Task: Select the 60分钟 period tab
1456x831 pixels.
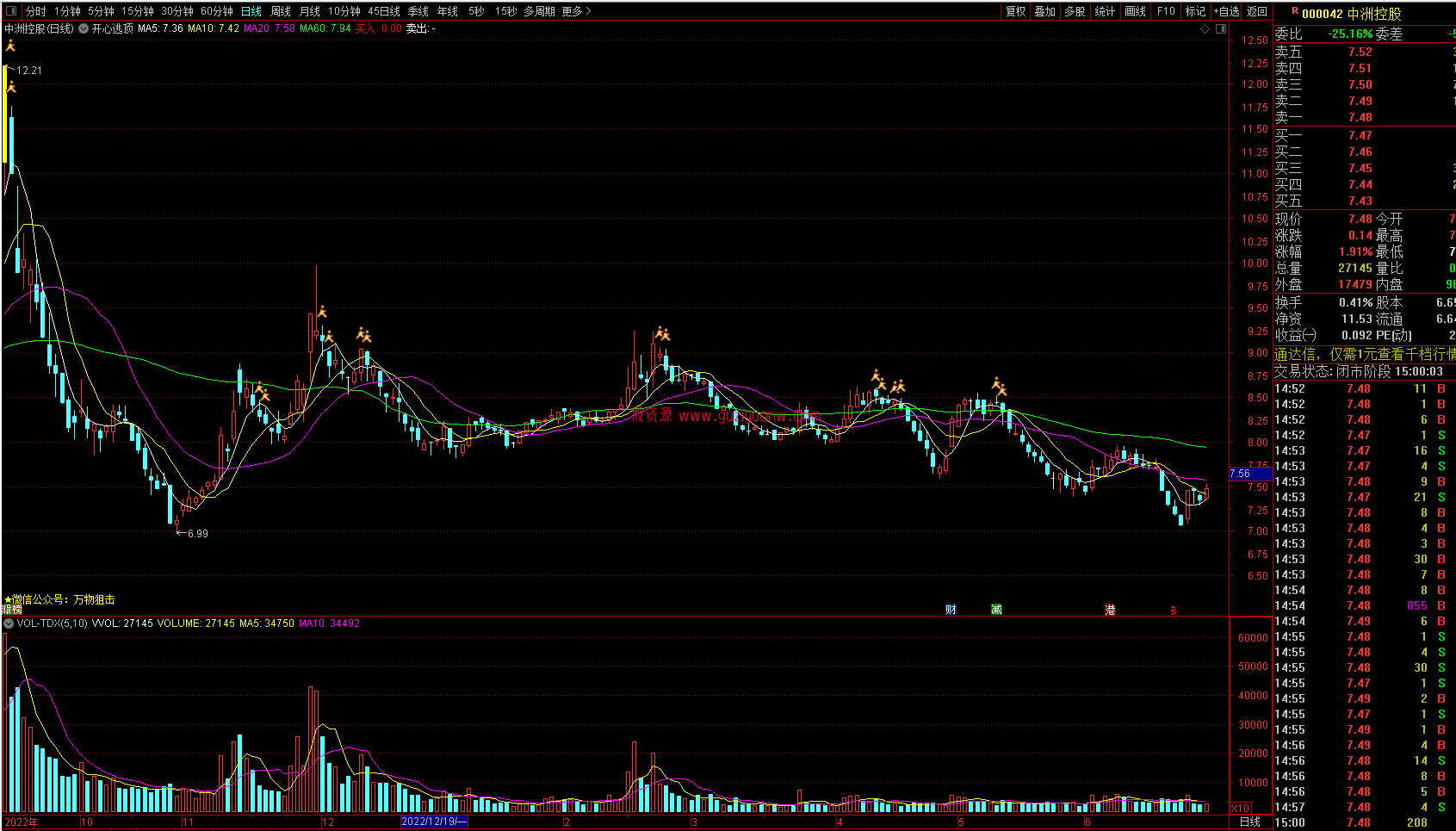Action: click(217, 11)
